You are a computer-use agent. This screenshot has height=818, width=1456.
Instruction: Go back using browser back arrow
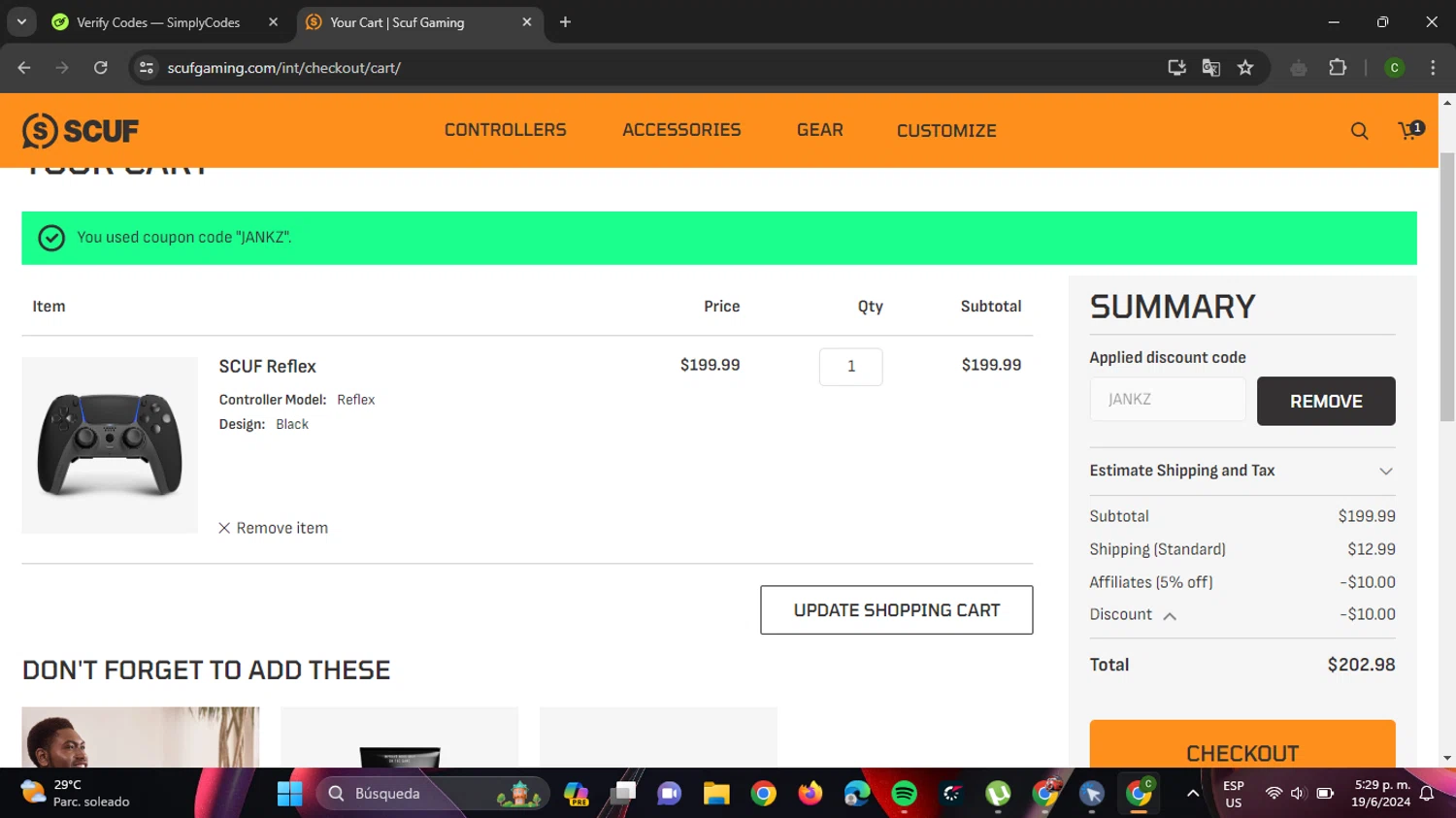(x=24, y=68)
